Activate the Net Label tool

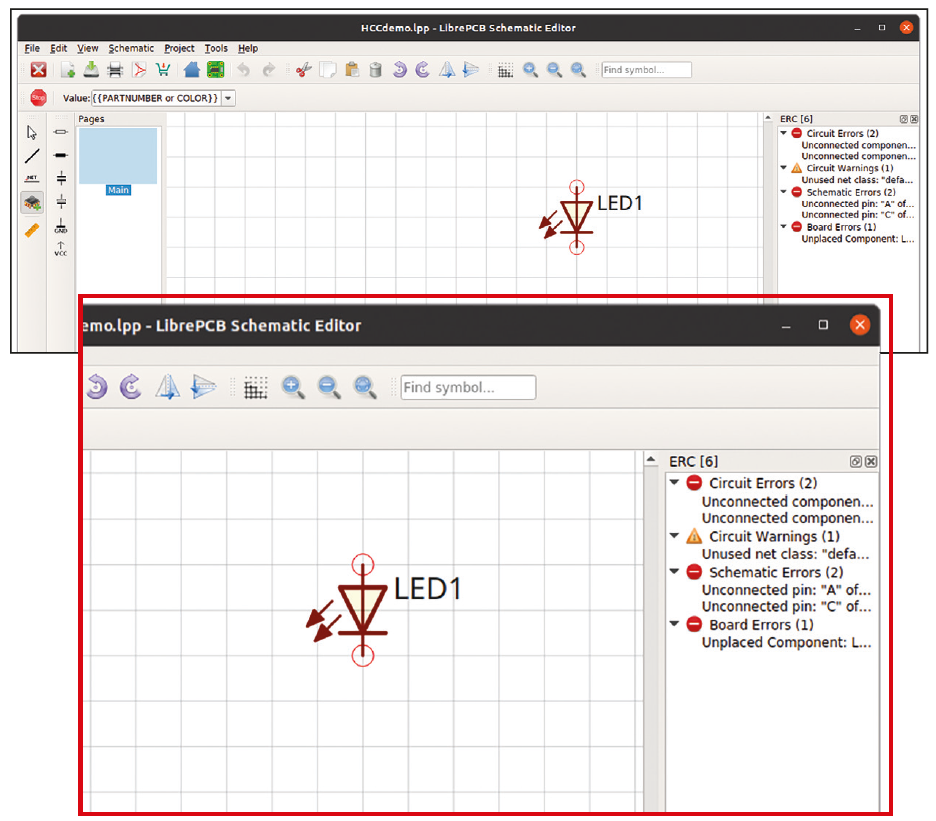click(32, 179)
